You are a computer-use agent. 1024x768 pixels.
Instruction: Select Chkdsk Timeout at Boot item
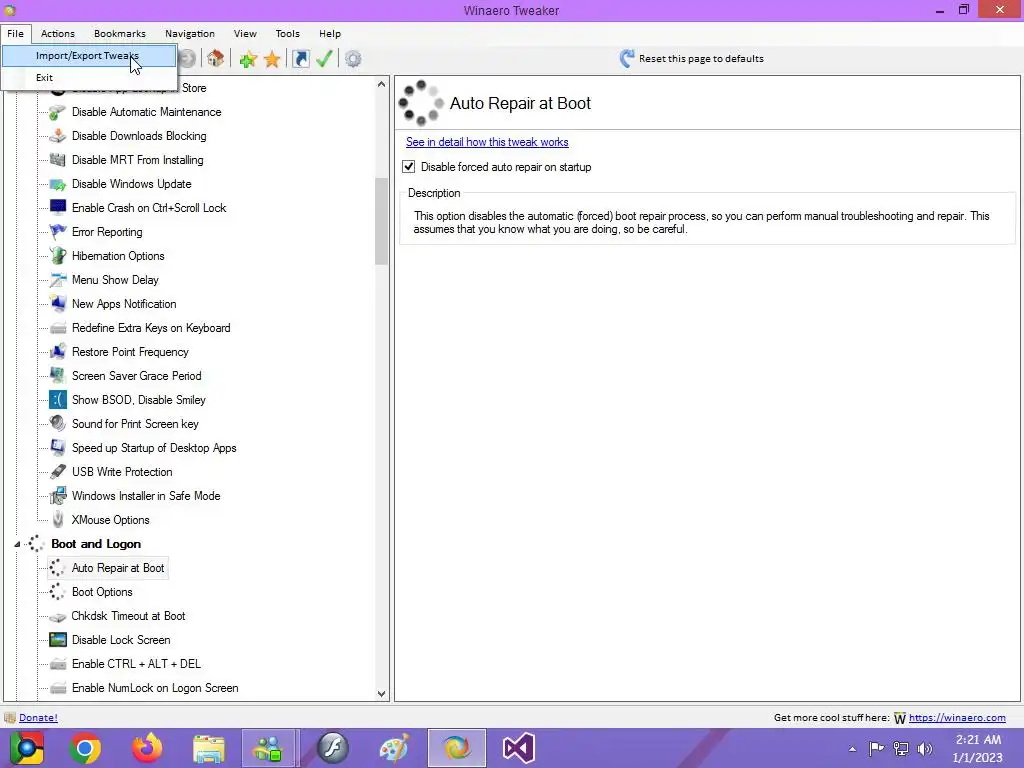(x=128, y=616)
